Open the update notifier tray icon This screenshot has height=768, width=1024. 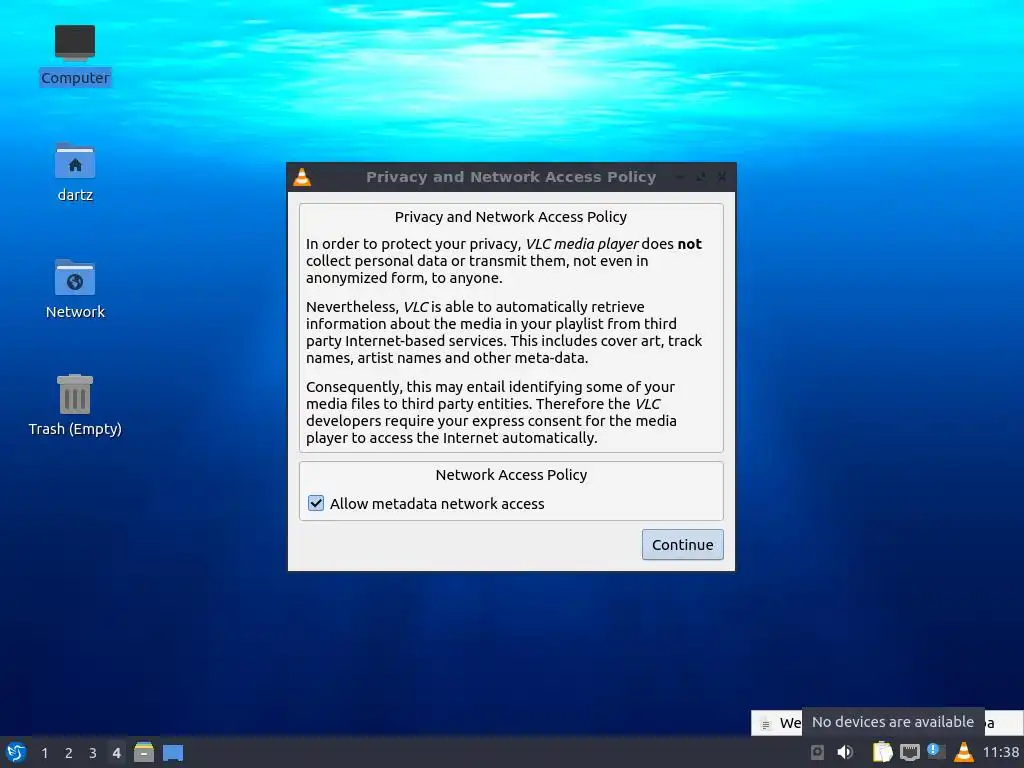[936, 752]
